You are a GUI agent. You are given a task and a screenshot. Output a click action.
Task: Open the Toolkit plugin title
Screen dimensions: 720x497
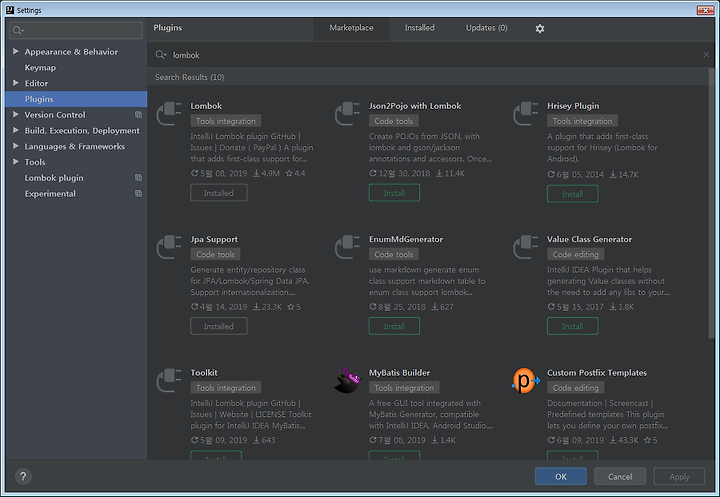point(204,373)
